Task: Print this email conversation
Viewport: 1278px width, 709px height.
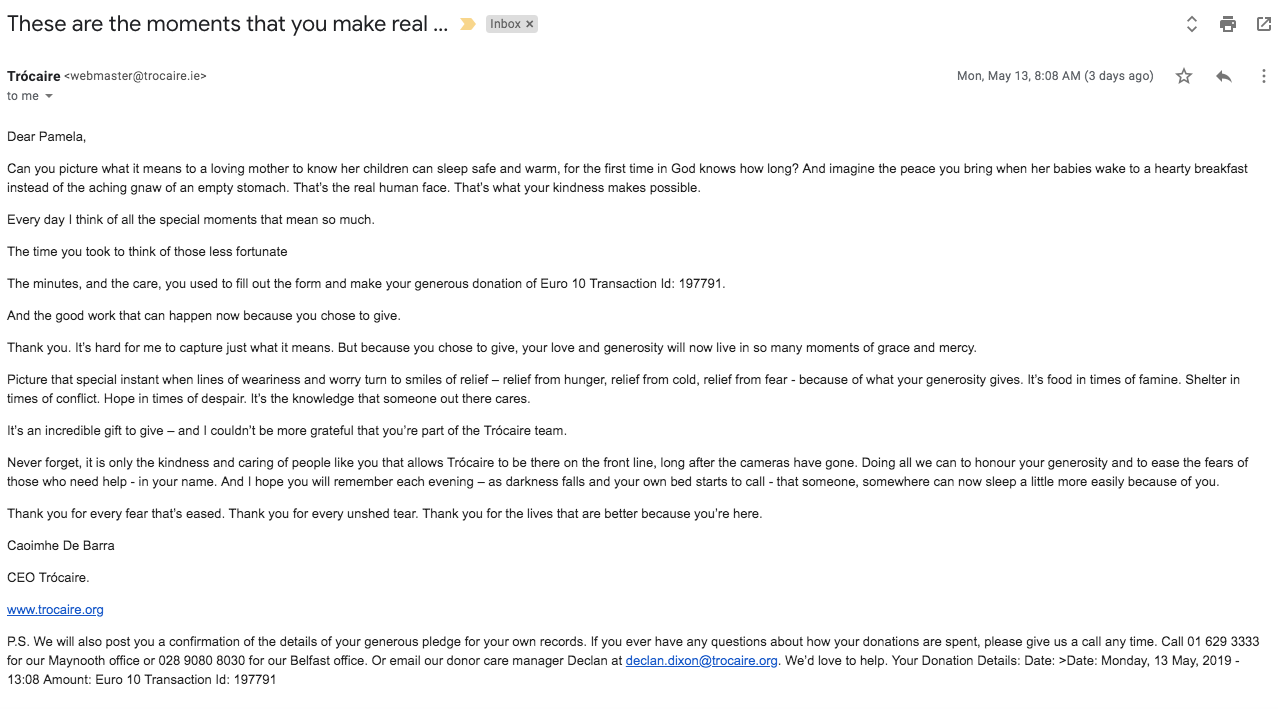Action: pos(1228,24)
